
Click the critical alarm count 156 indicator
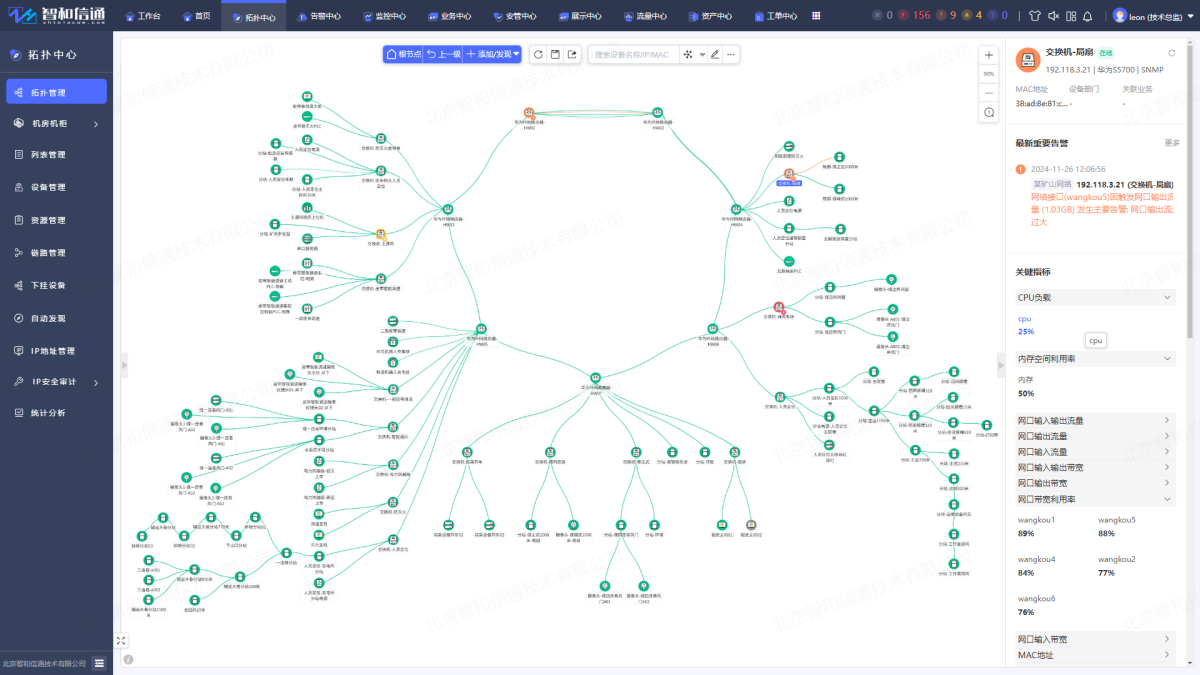click(x=914, y=16)
